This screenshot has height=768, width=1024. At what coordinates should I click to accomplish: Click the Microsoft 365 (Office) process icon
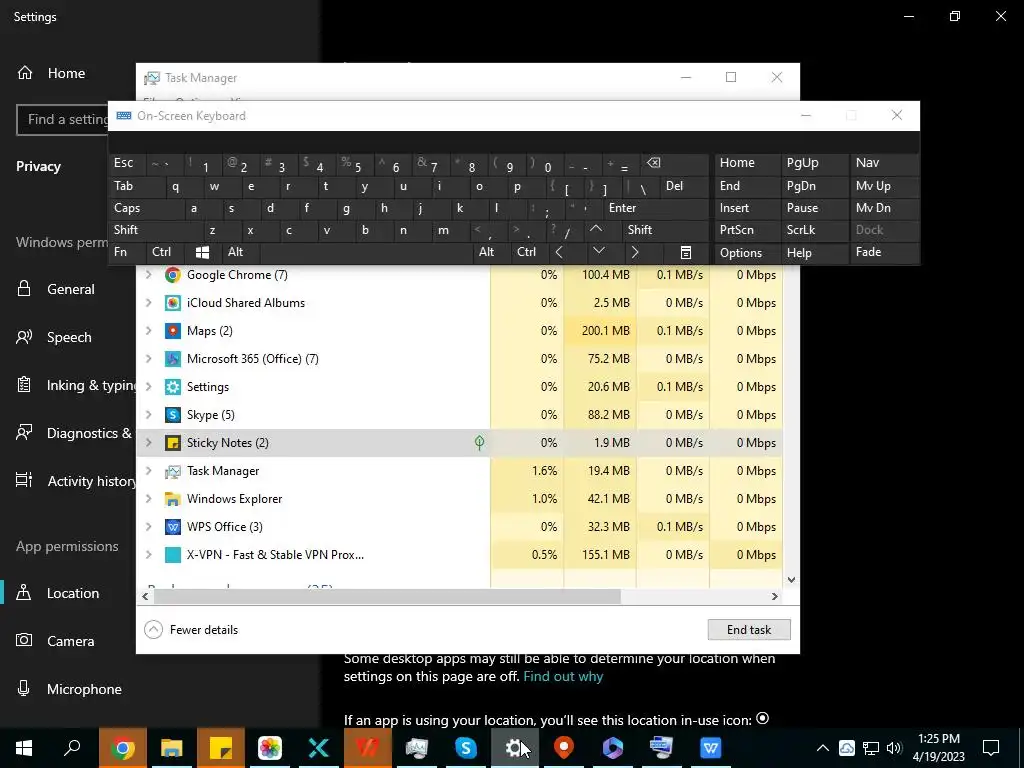click(x=172, y=359)
